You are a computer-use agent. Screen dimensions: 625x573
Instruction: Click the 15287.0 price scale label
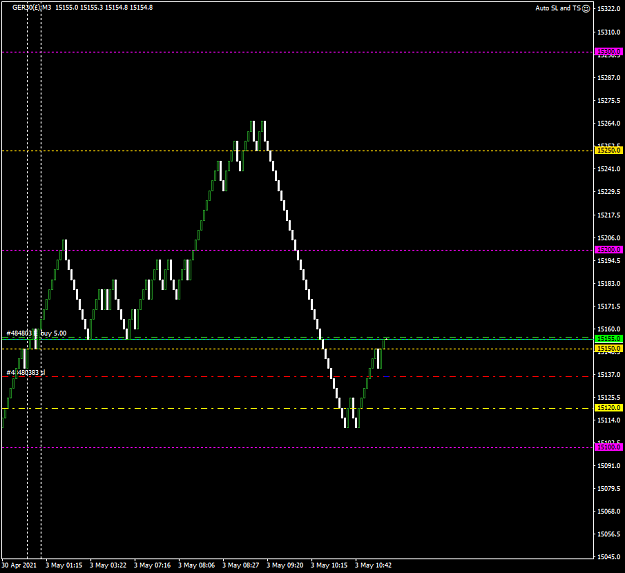(609, 78)
